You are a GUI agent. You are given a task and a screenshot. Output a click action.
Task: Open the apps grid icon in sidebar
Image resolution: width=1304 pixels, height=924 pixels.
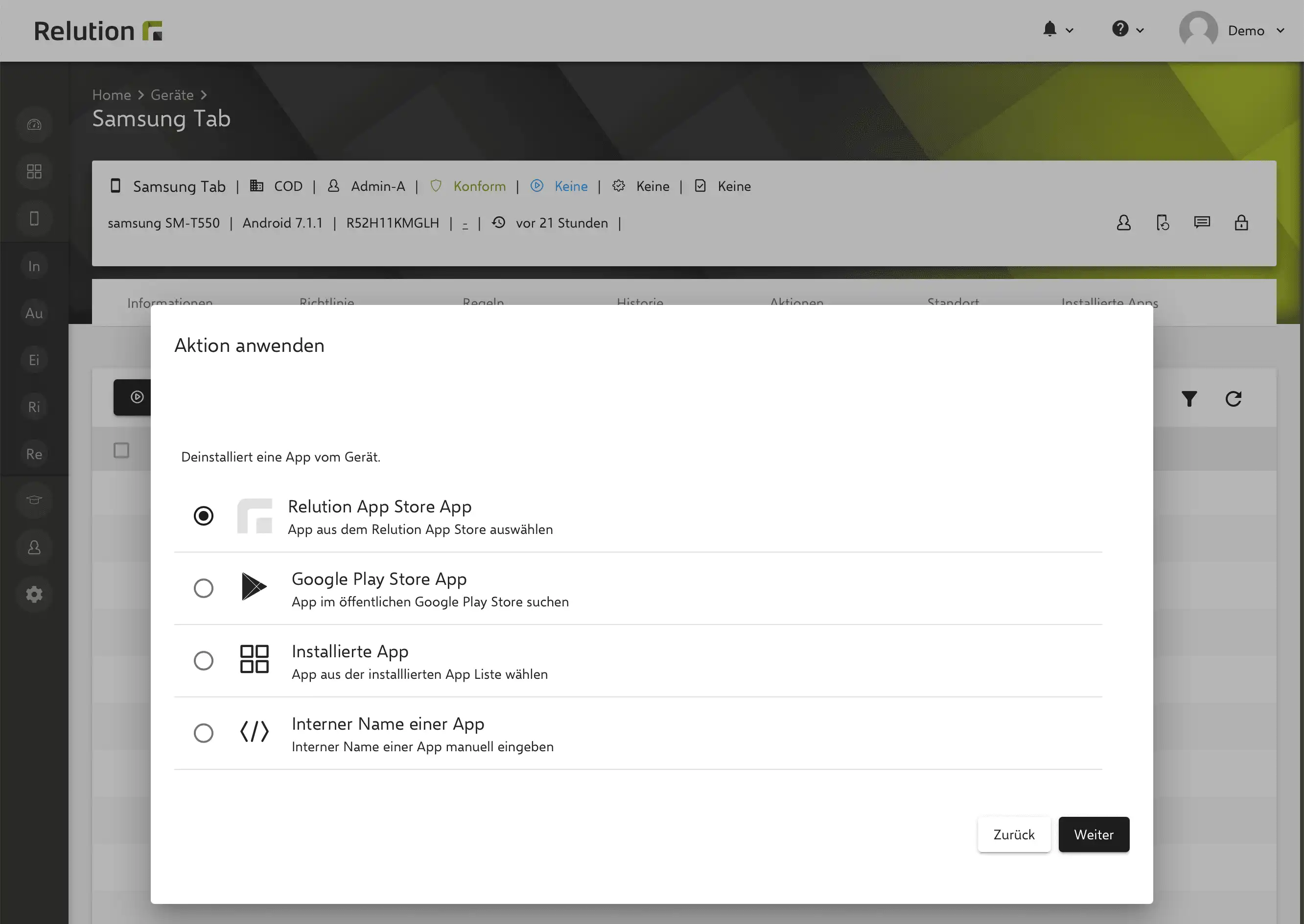34,171
